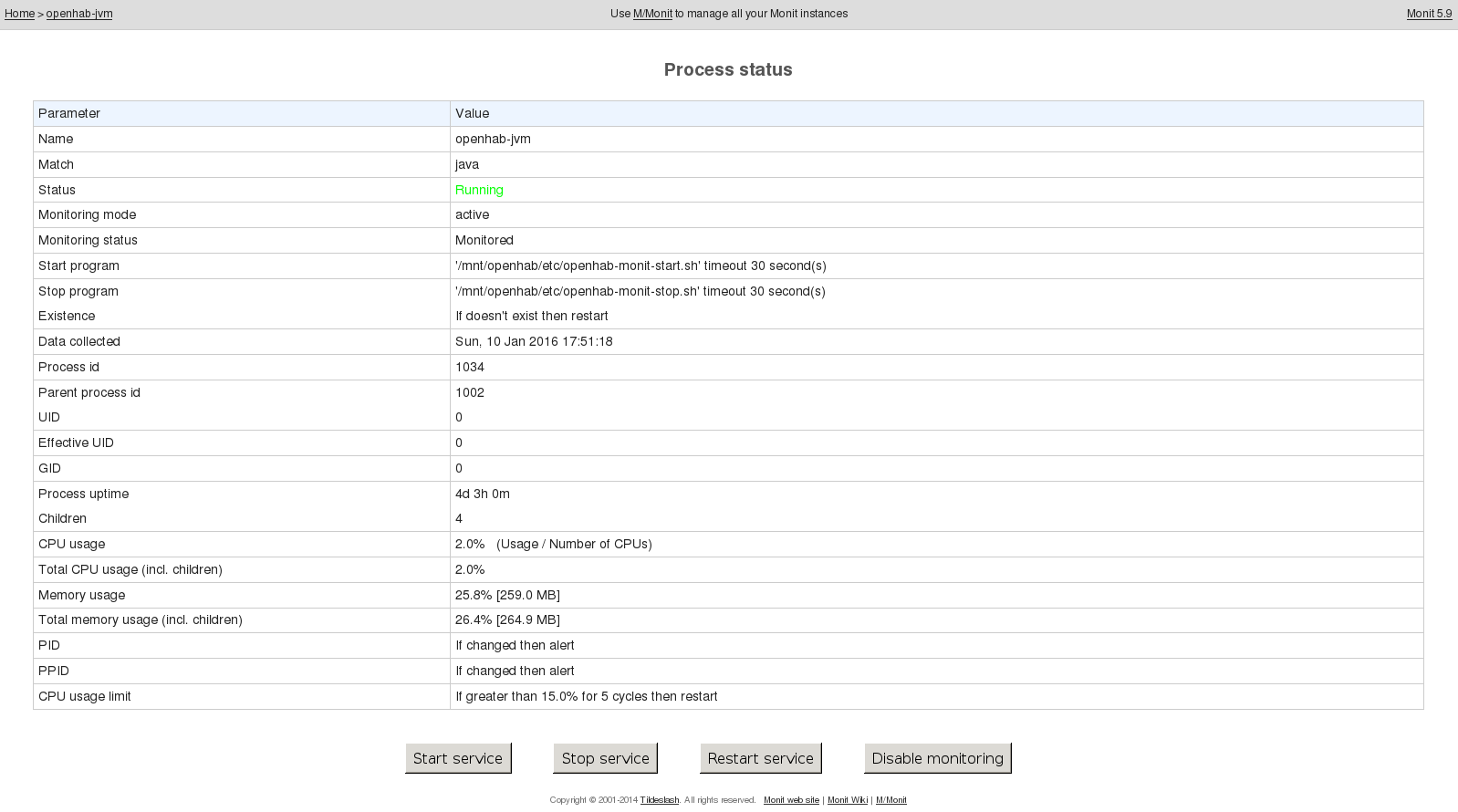Go to the Home breadcrumb link
1458x812 pixels.
[x=19, y=14]
